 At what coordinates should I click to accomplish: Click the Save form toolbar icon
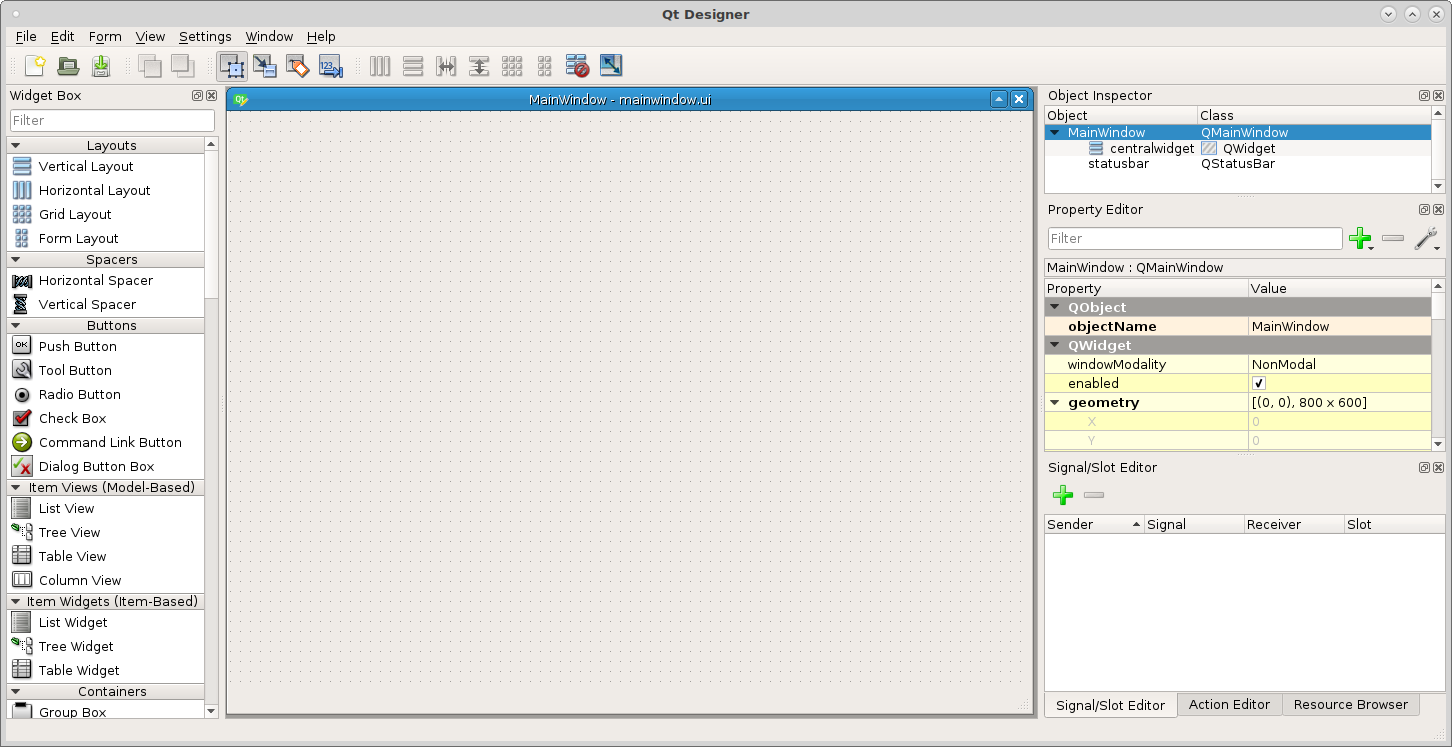tap(101, 66)
